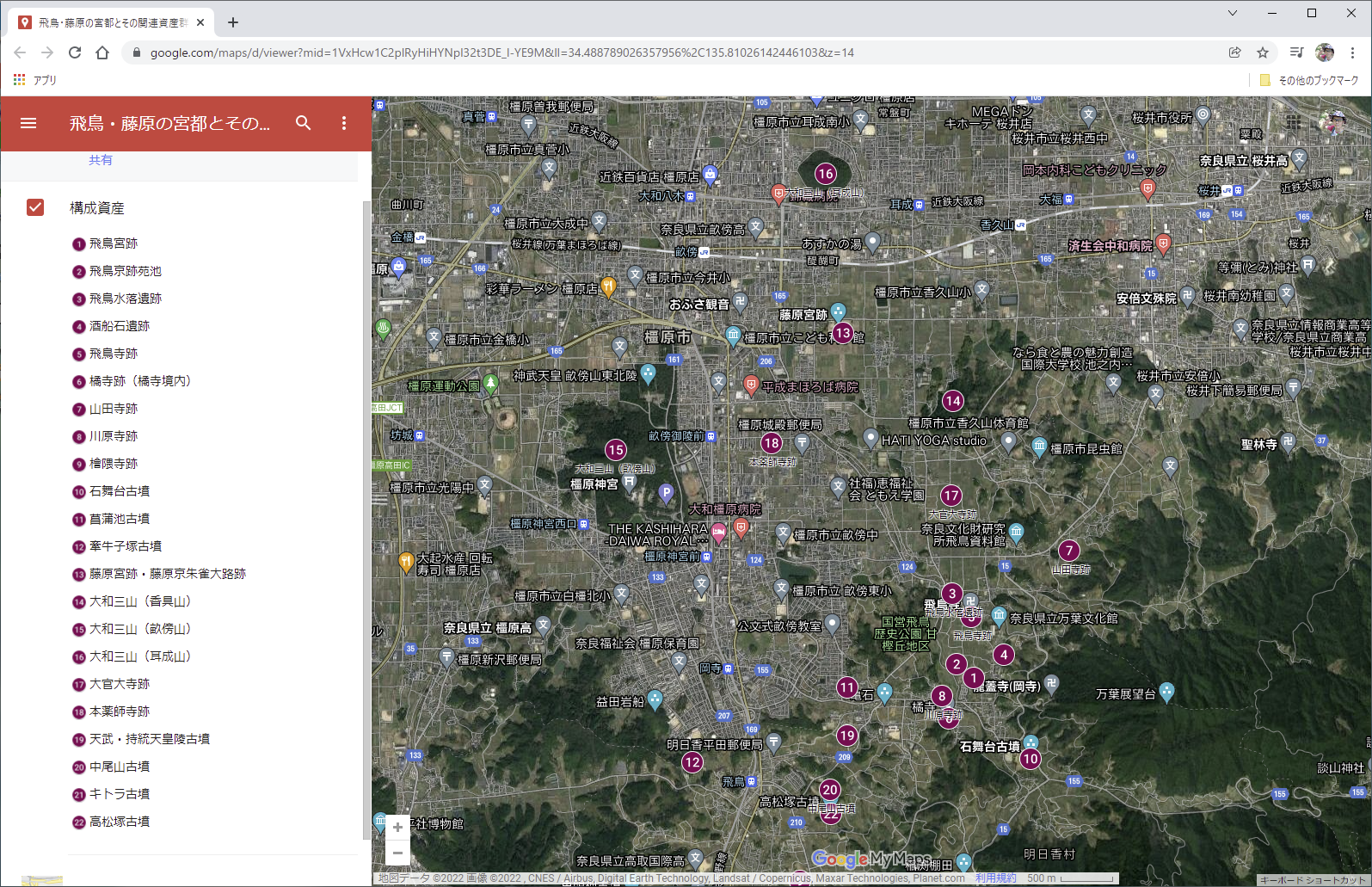
Task: Reload the page
Action: [75, 52]
